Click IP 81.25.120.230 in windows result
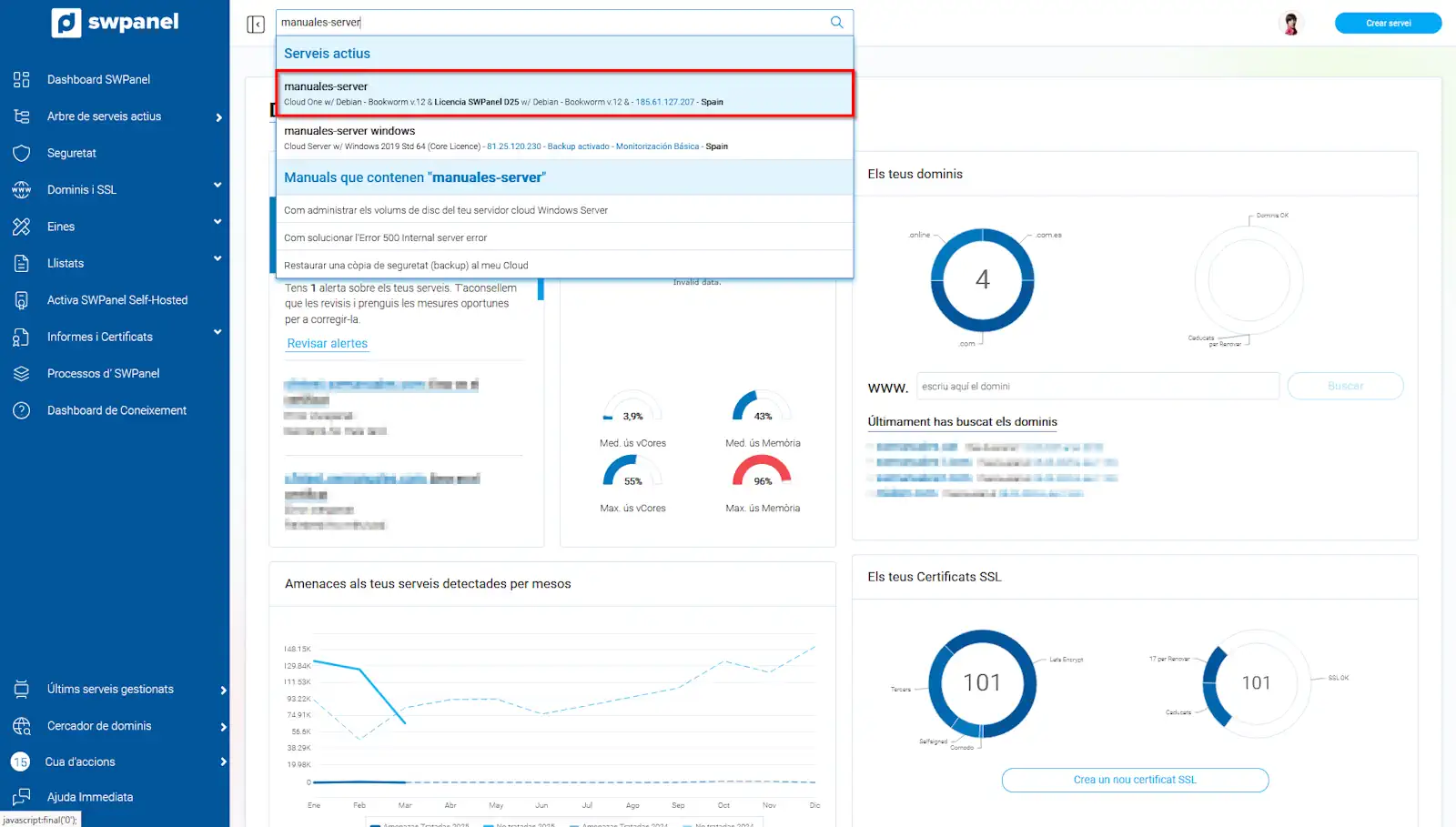1456x827 pixels. point(514,146)
